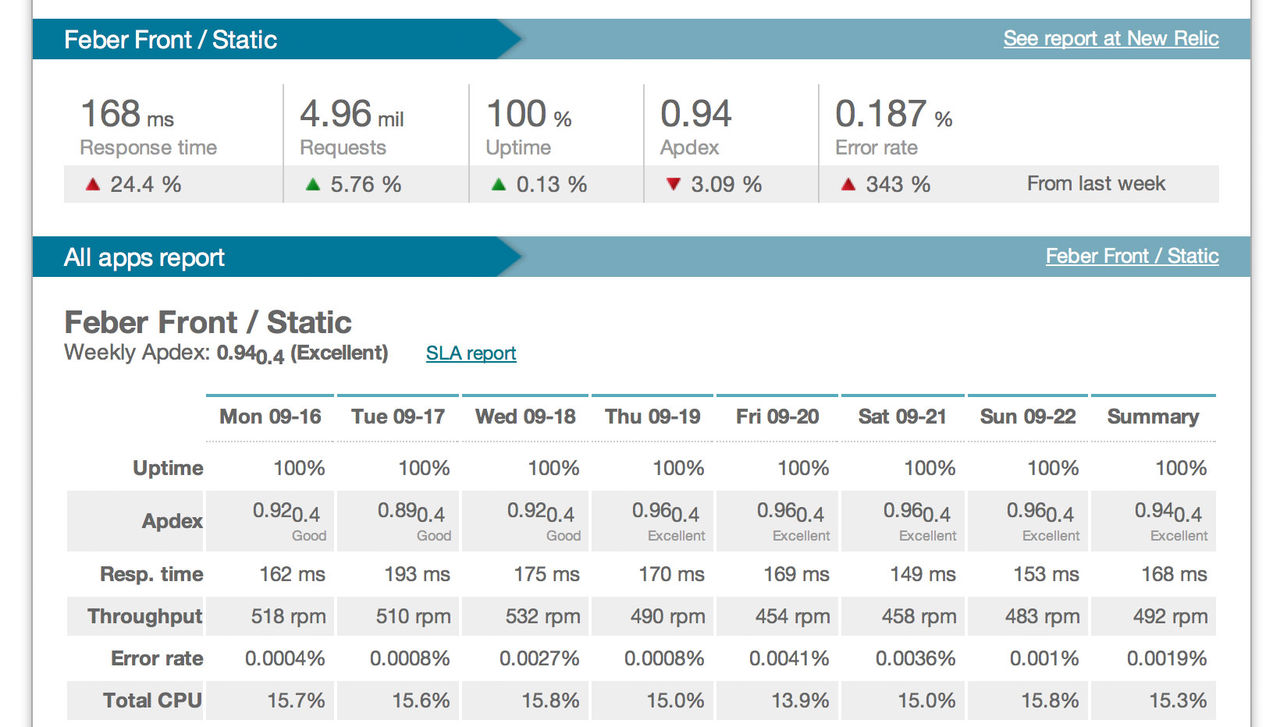The image size is (1280, 727).
Task: Select the Summary column header
Action: tap(1152, 417)
